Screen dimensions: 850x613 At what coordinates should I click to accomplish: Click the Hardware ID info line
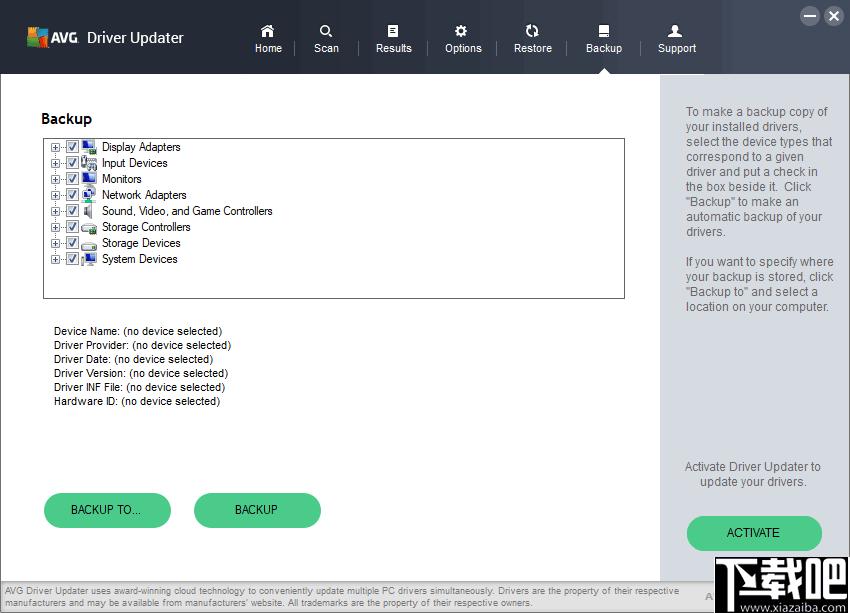point(137,402)
